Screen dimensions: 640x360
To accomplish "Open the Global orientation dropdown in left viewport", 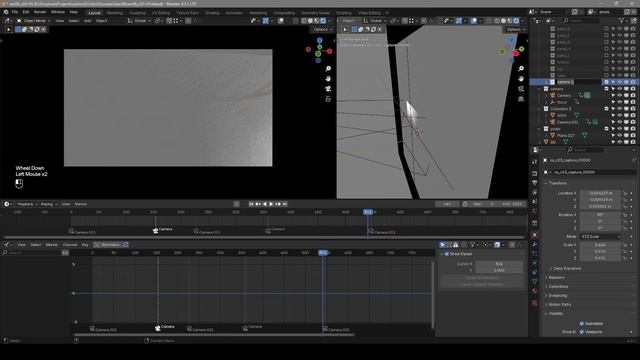I will (139, 20).
